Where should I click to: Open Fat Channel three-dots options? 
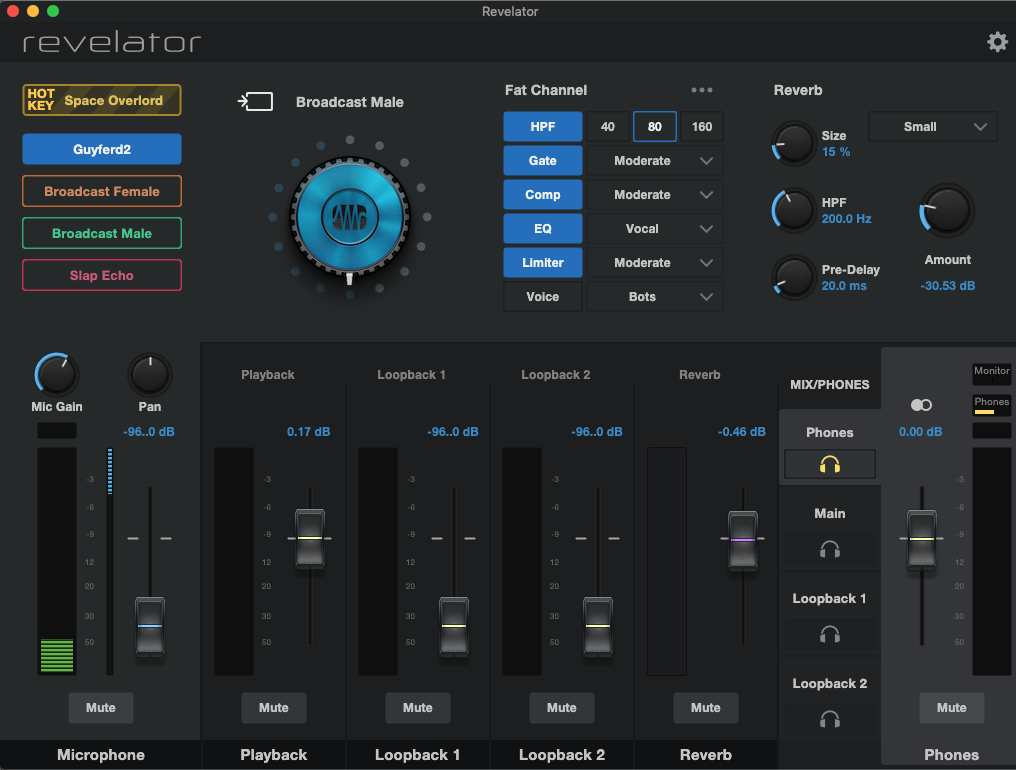pos(702,90)
